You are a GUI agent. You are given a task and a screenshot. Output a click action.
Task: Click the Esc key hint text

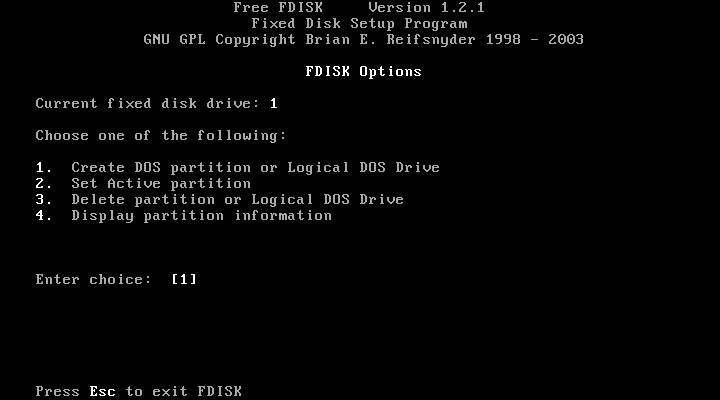[102, 391]
